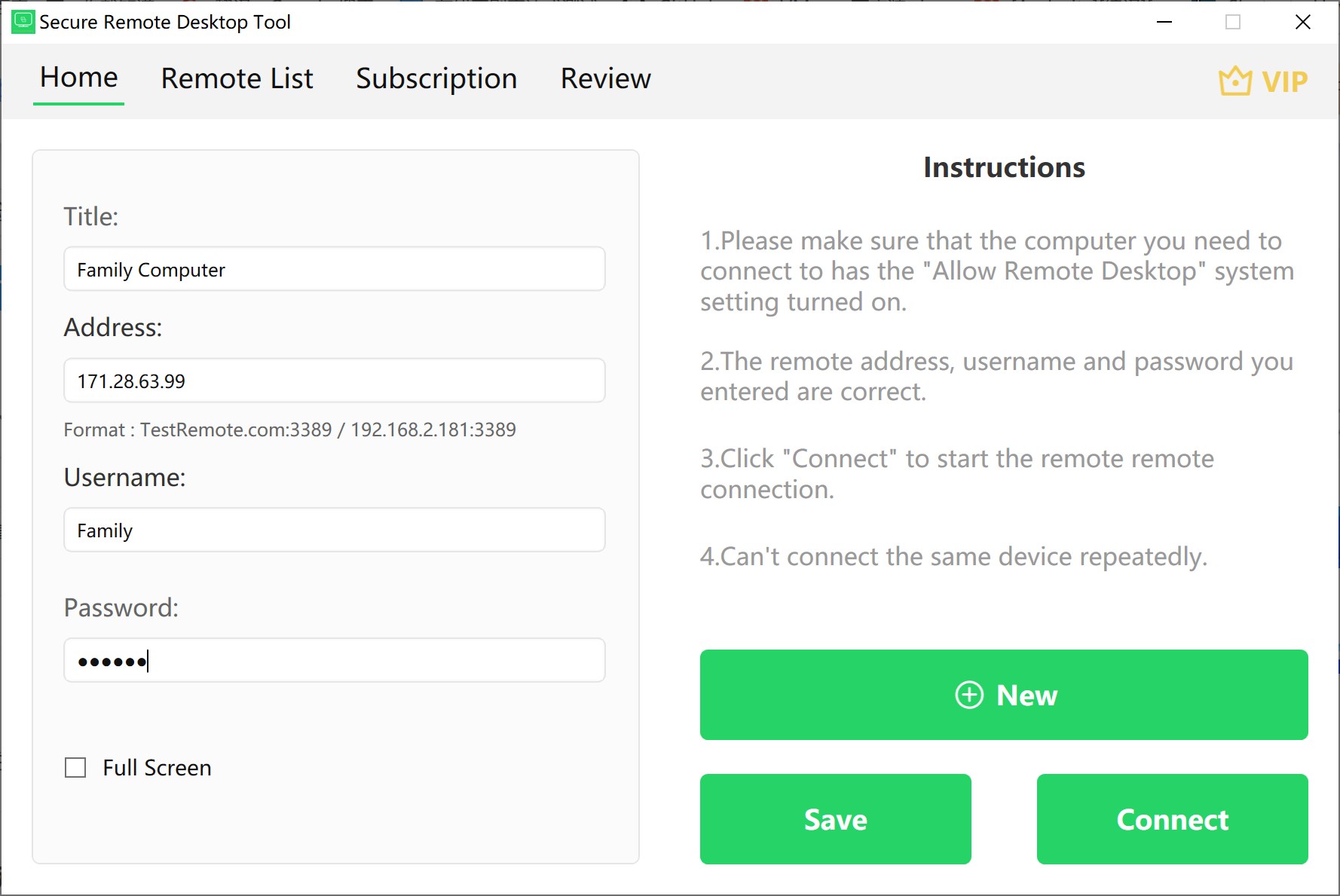This screenshot has height=896, width=1340.
Task: Click the VIP upgrade label
Action: (1283, 81)
